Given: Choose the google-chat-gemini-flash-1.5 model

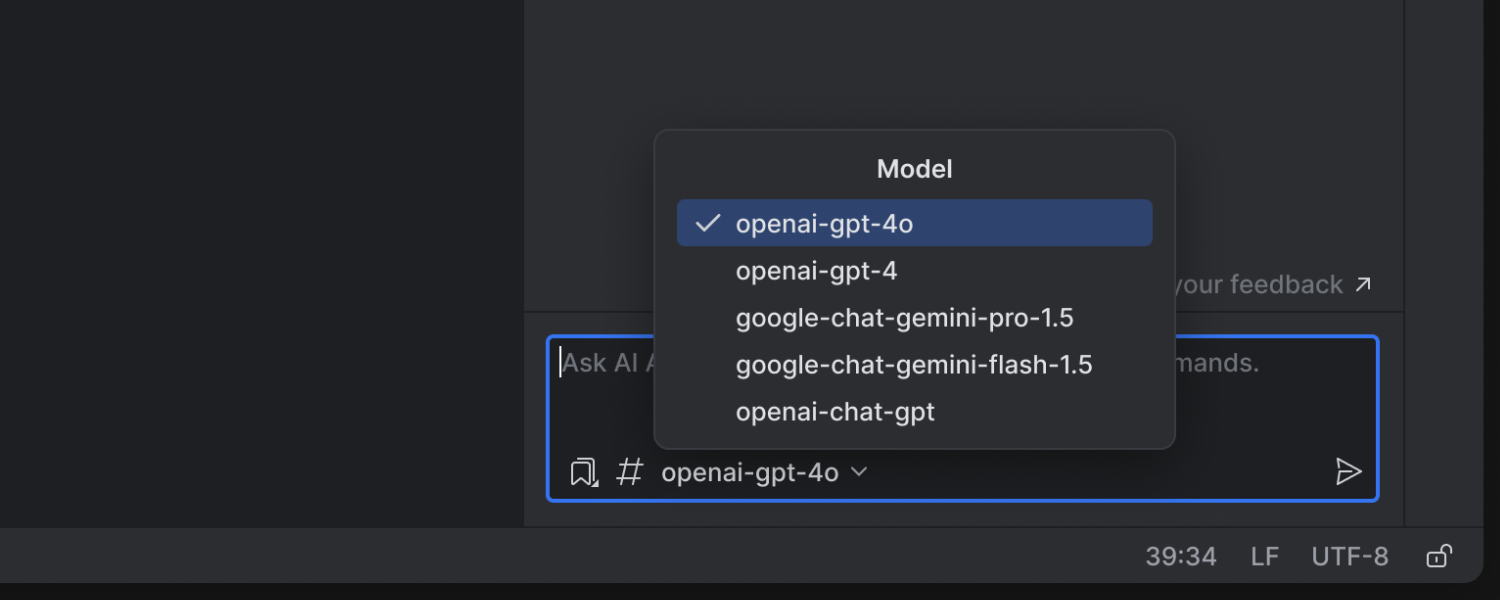Looking at the screenshot, I should [x=913, y=364].
